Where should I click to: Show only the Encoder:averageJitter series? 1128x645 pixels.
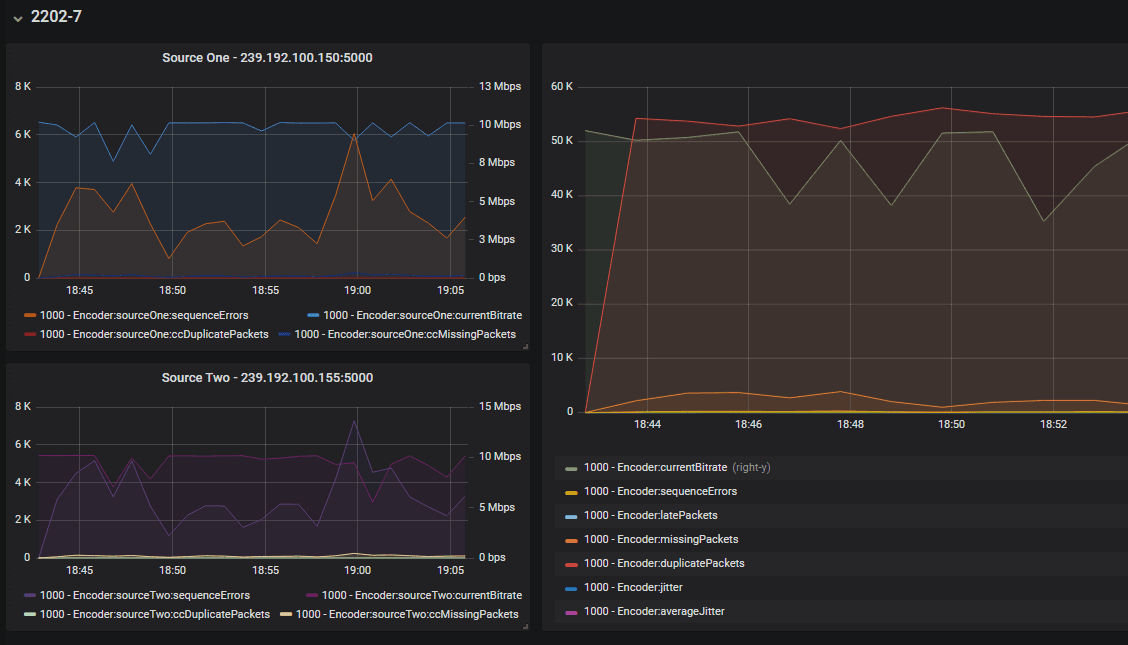pyautogui.click(x=654, y=611)
